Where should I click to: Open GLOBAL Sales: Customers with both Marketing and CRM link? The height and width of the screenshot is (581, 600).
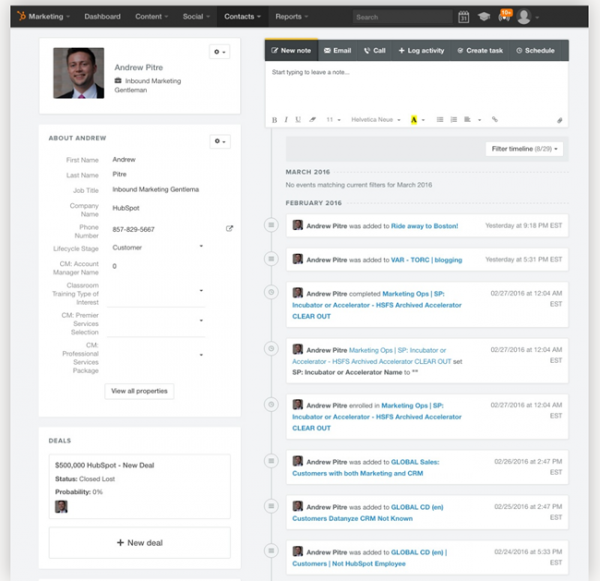(x=366, y=467)
